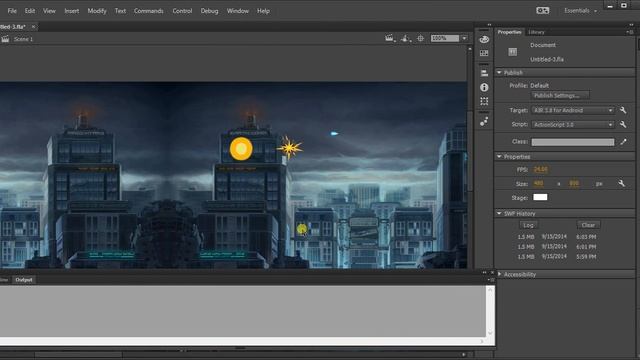Viewport: 640px width, 360px height.
Task: Collapse the Publish section
Action: [499, 73]
